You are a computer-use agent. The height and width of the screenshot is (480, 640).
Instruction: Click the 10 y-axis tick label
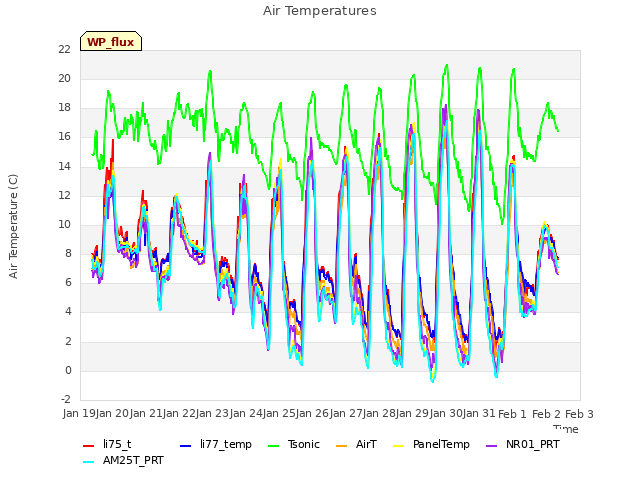pos(64,224)
